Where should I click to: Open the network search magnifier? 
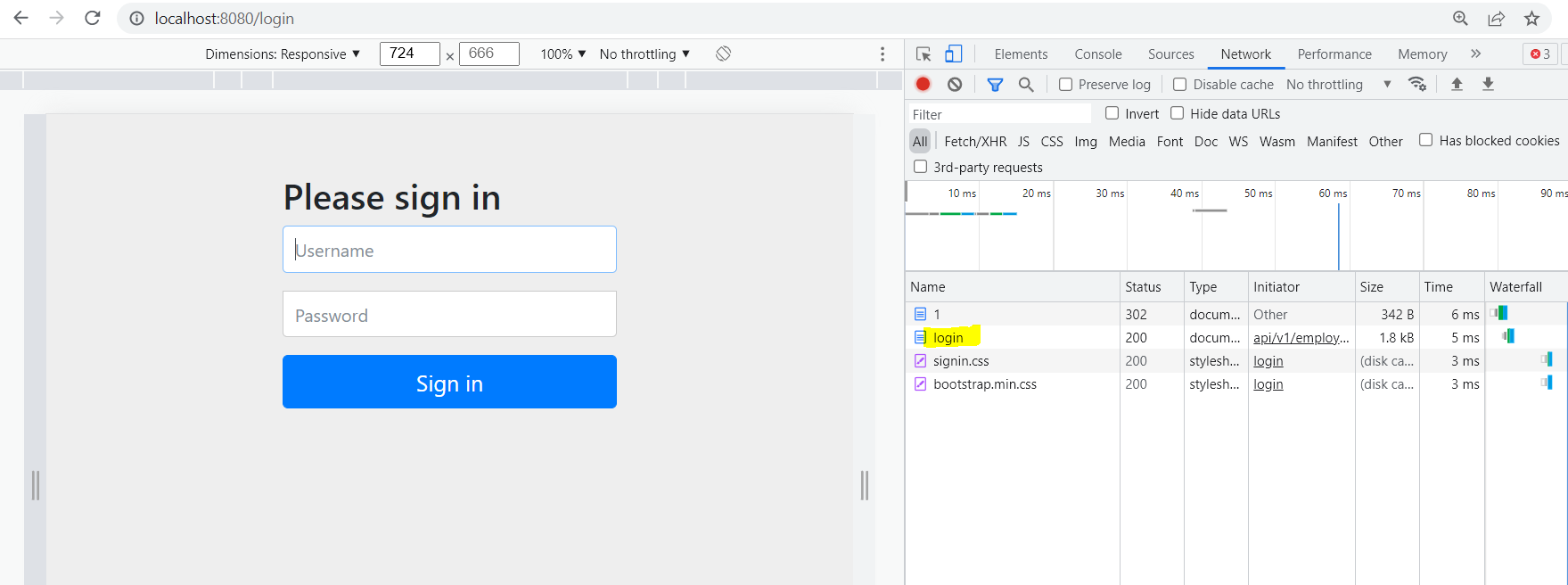1026,84
